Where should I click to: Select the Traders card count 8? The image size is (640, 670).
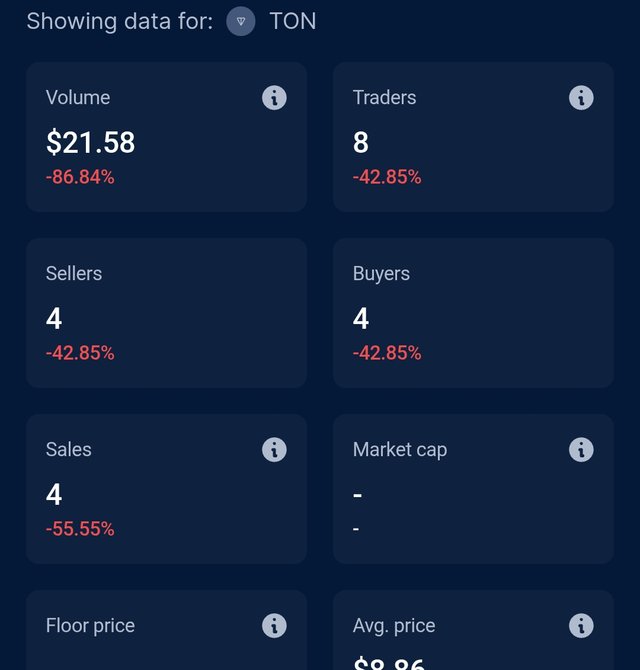point(361,142)
